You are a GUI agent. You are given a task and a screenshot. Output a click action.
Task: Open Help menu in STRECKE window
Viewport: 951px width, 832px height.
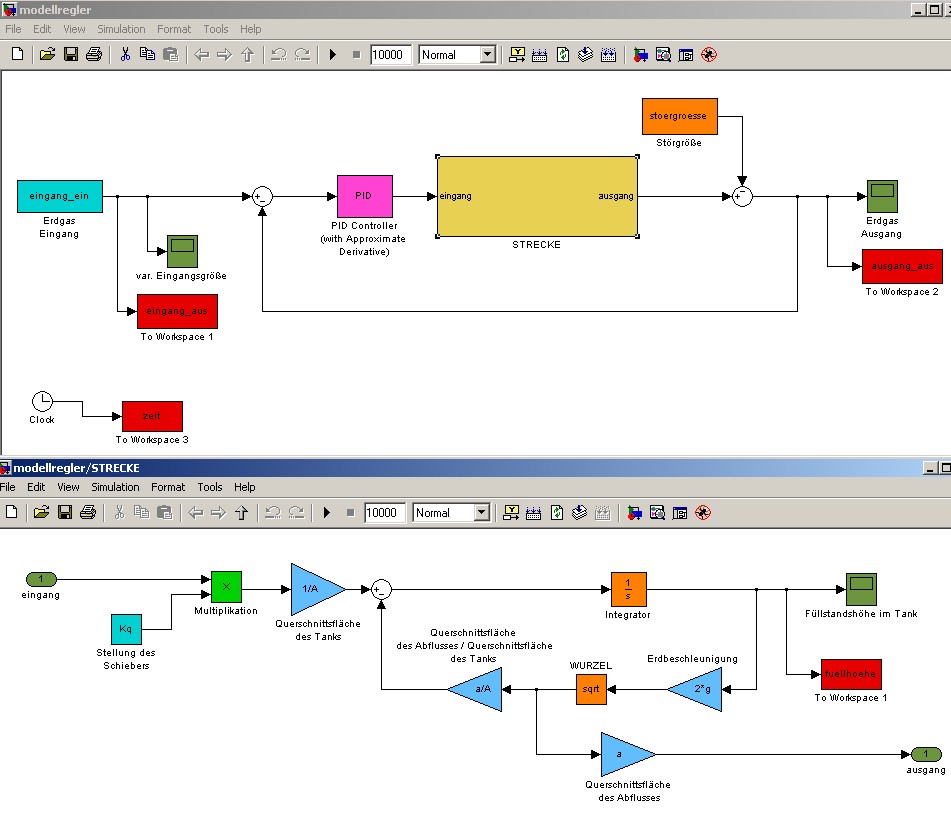click(244, 487)
